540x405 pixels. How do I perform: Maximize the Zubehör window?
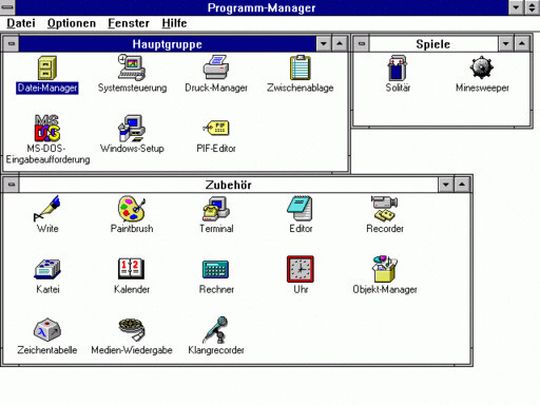click(462, 185)
